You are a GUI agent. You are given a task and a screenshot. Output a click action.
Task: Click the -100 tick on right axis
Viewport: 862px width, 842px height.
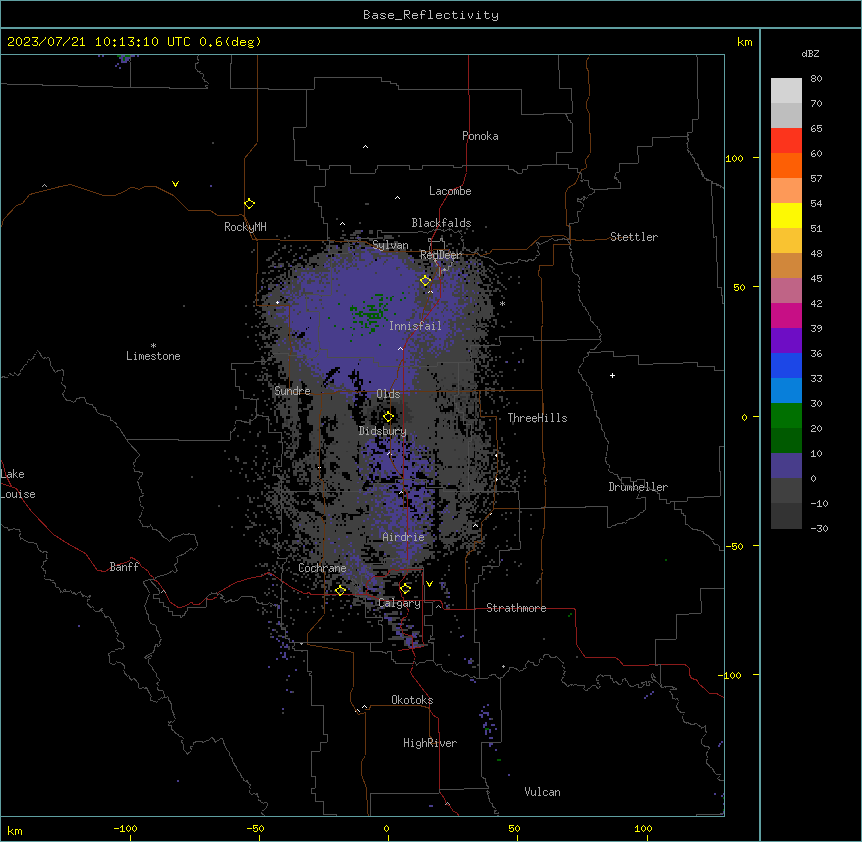[x=731, y=675]
